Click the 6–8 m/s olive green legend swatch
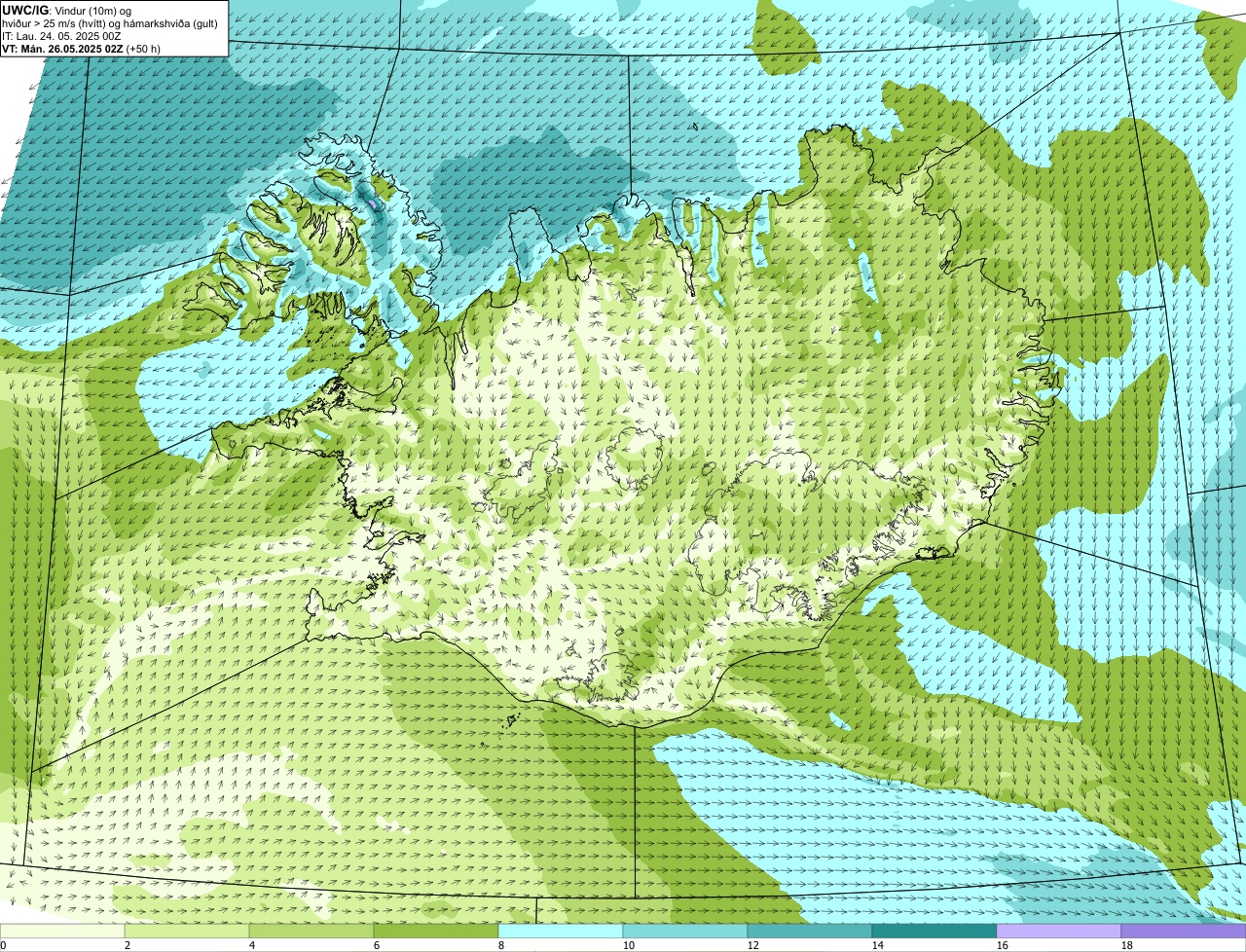 tap(436, 932)
